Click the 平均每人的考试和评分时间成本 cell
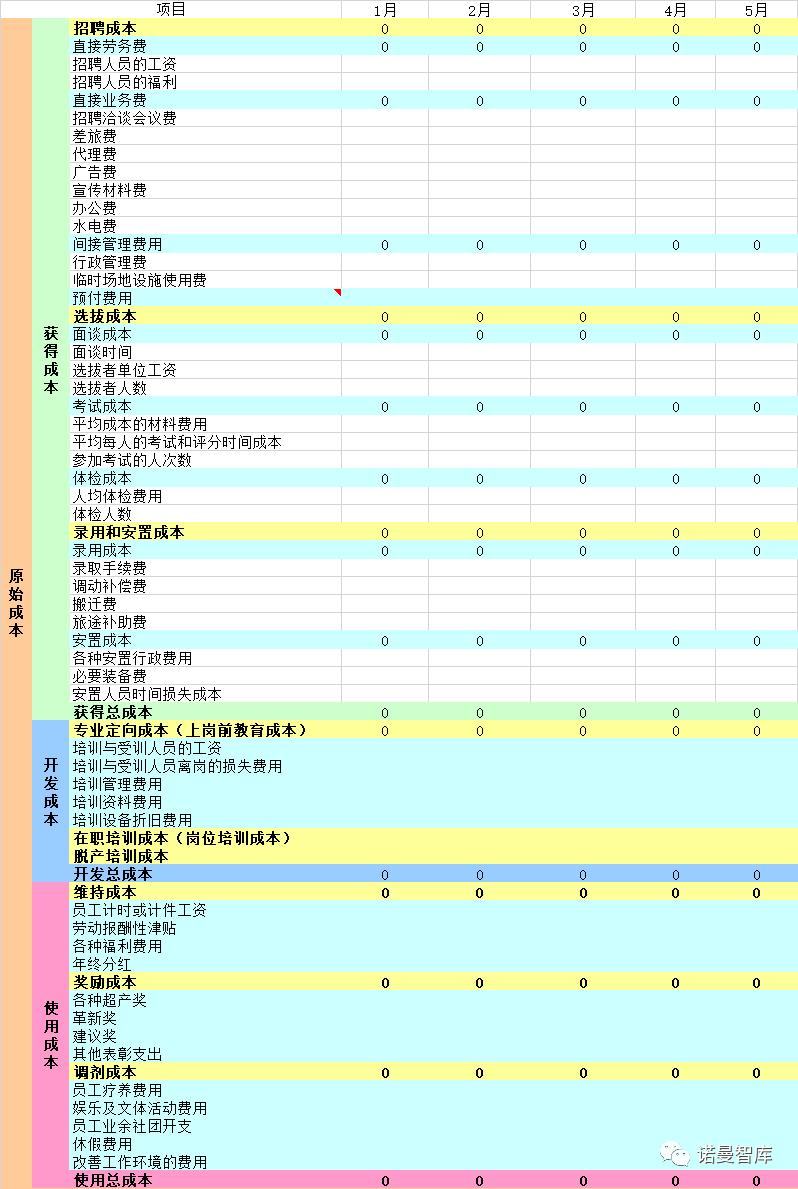This screenshot has width=798, height=1189. point(206,442)
